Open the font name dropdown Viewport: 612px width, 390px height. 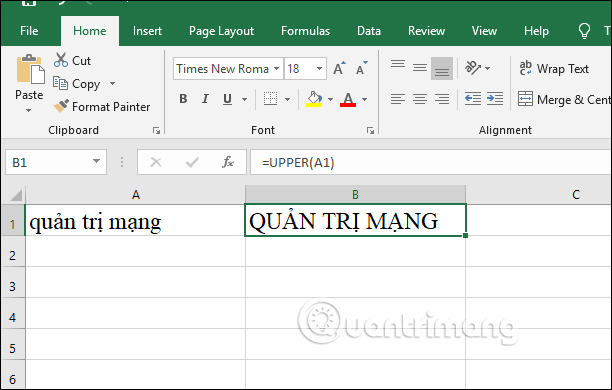pyautogui.click(x=276, y=69)
